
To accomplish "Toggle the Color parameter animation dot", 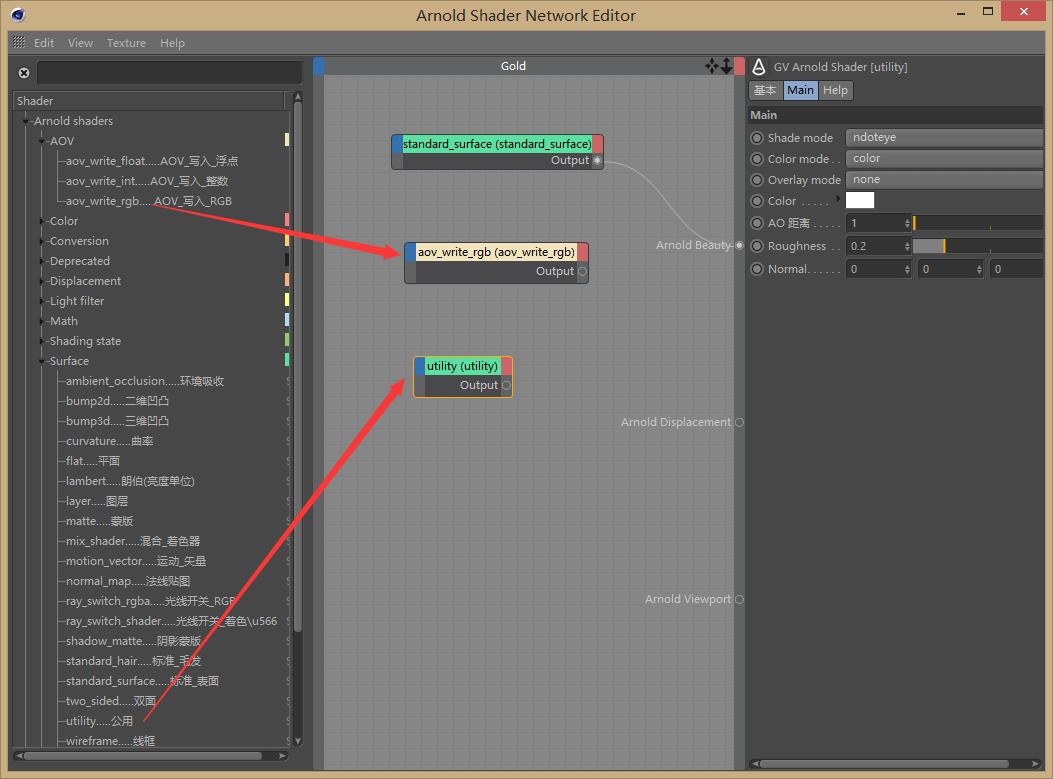I will click(757, 201).
